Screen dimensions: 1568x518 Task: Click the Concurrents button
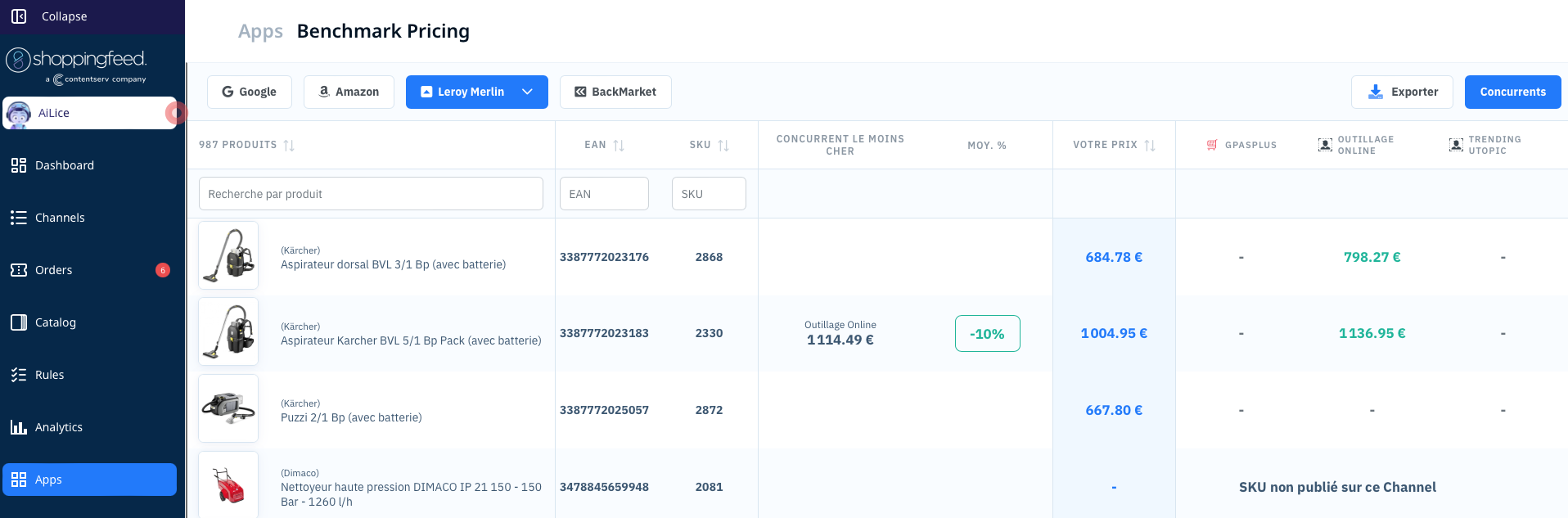[x=1512, y=92]
